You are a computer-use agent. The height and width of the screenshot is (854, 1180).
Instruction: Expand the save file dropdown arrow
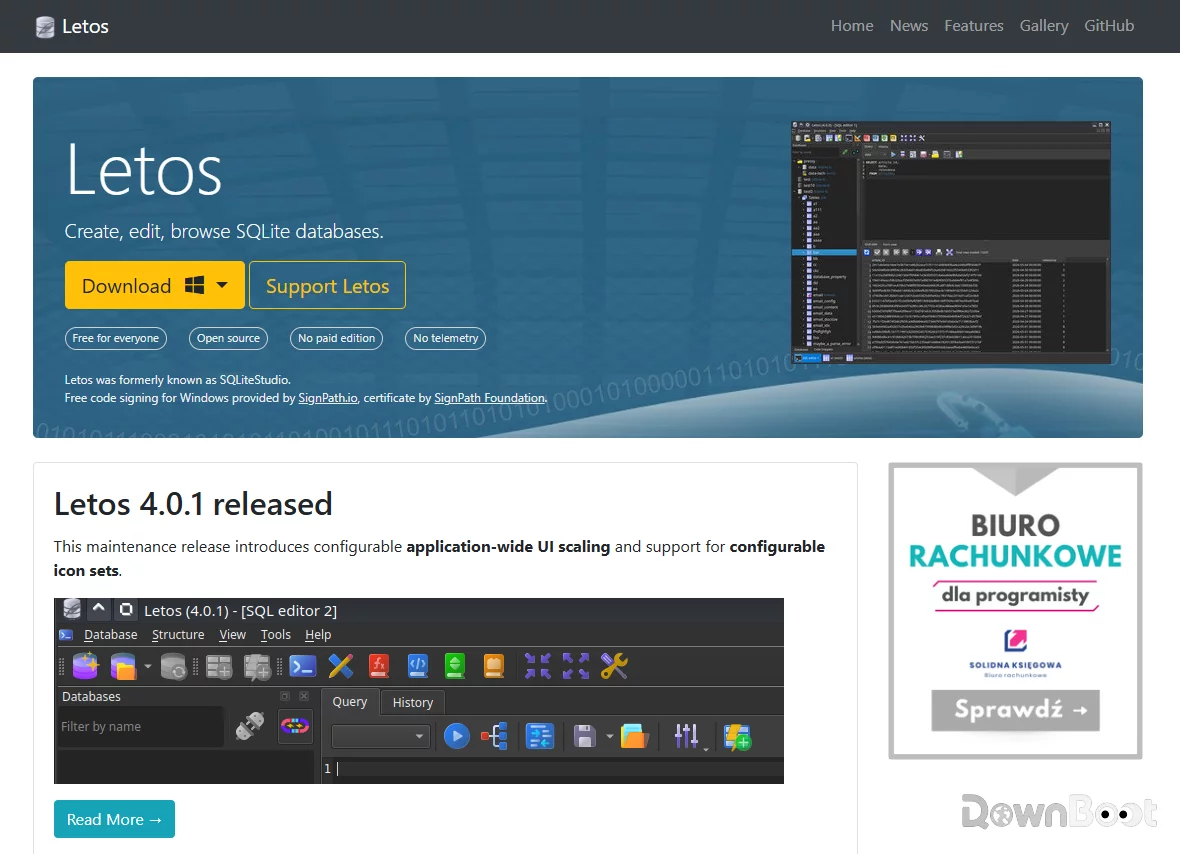coord(610,736)
